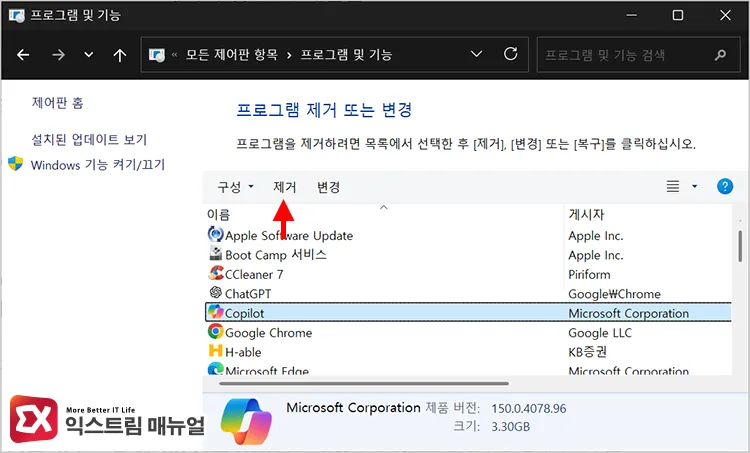Click the Boot Camp icon
750x453 pixels.
click(x=216, y=253)
